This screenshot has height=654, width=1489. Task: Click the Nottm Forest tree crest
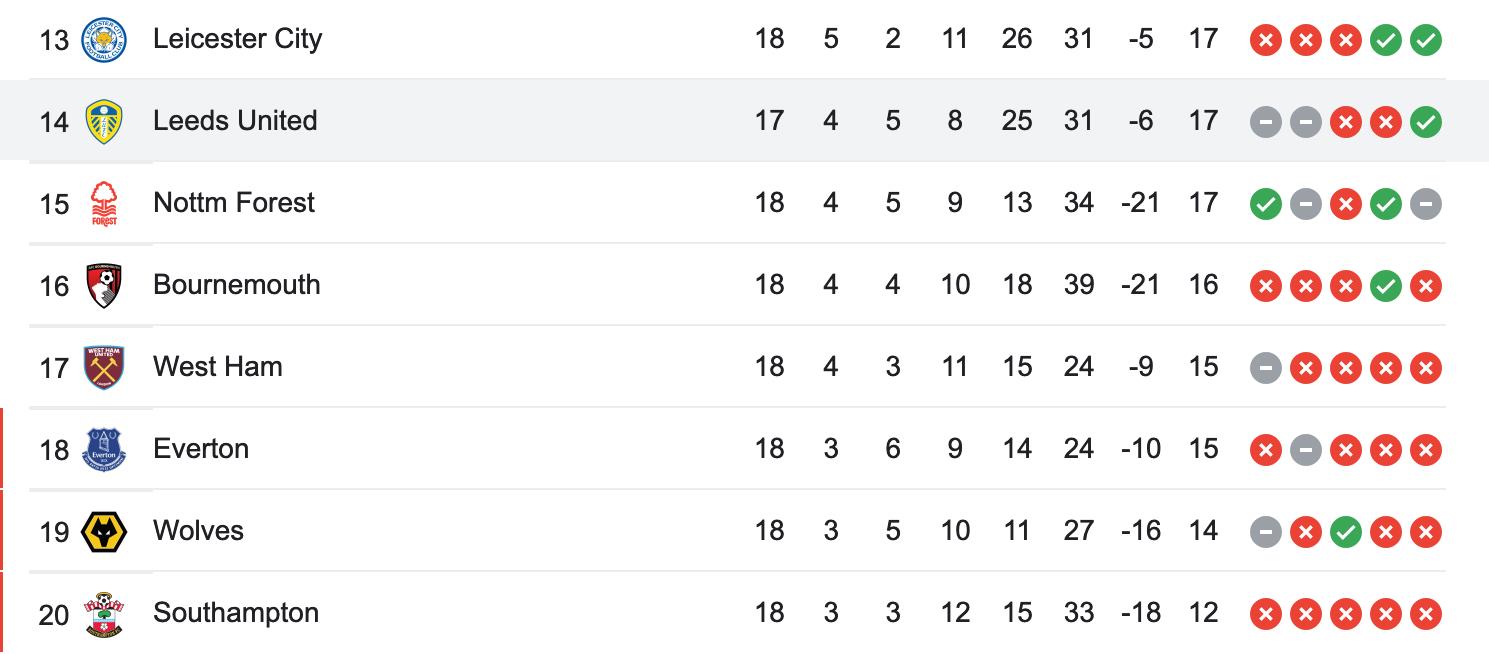coord(104,204)
